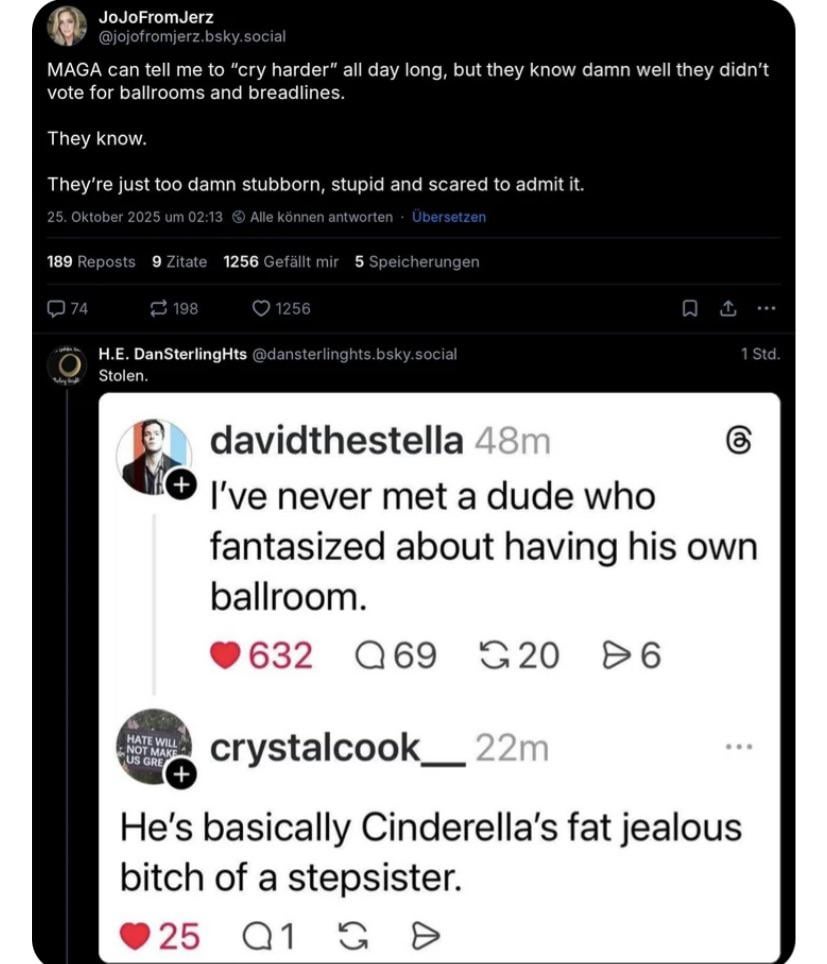View the 1256 Gefällt mir likes list

point(281,262)
